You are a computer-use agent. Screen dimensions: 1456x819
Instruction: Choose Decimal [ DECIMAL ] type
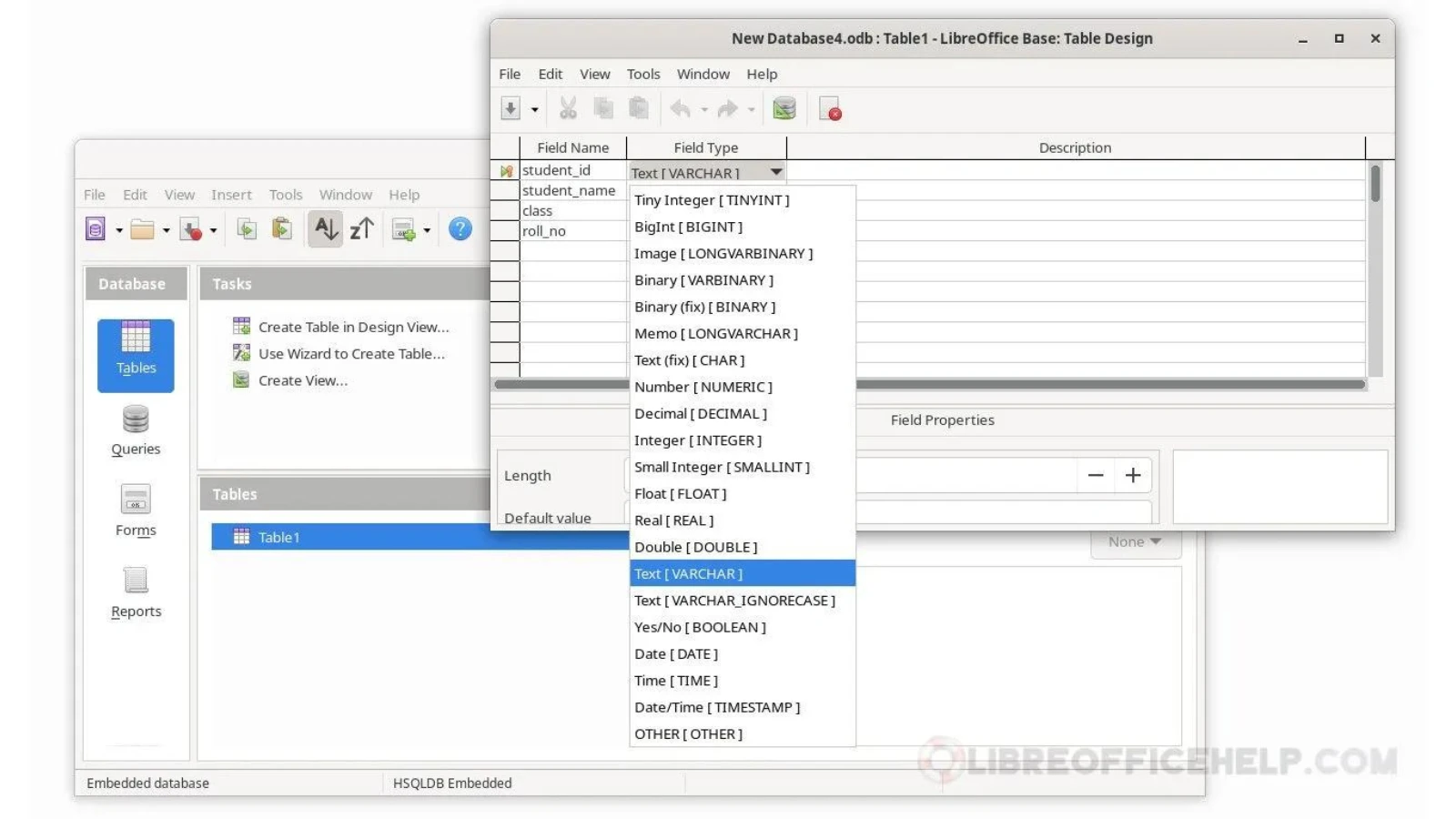tap(743, 414)
